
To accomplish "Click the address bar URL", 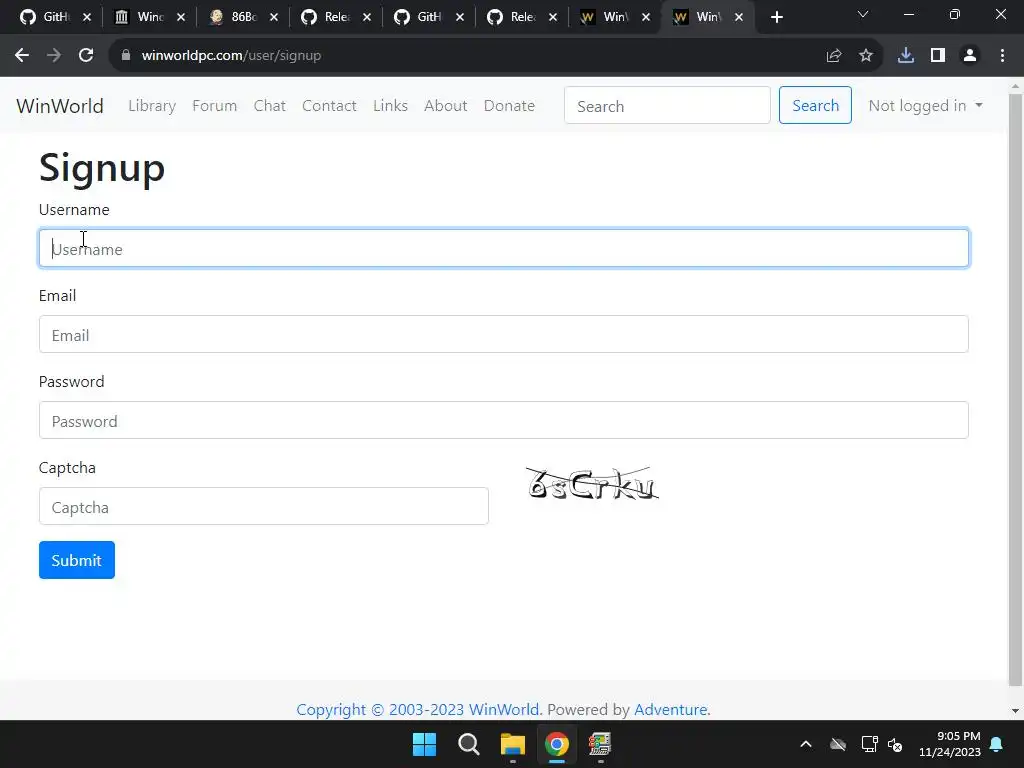I will [x=231, y=56].
